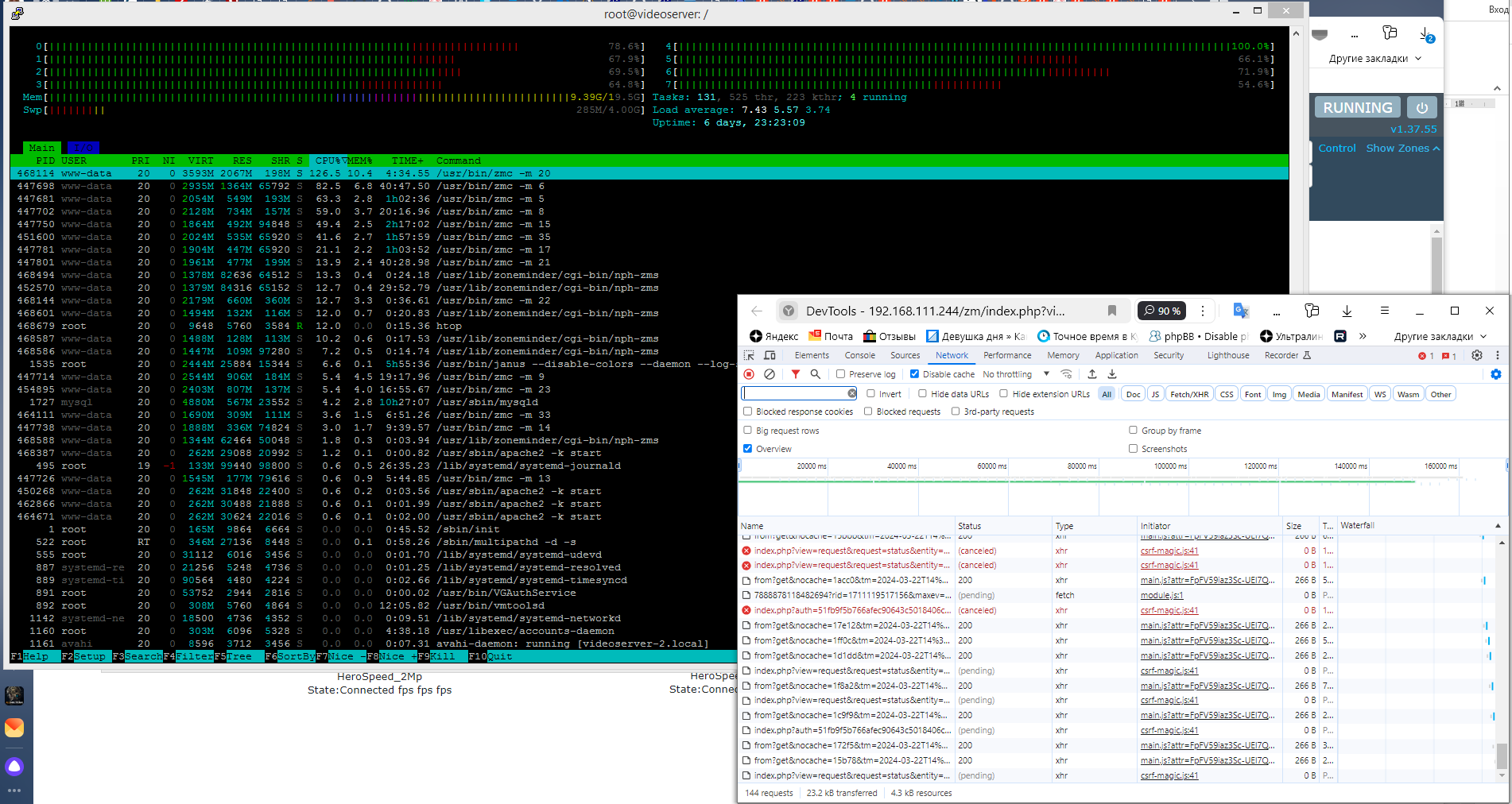Click the import HAR file upload icon

pyautogui.click(x=1092, y=374)
